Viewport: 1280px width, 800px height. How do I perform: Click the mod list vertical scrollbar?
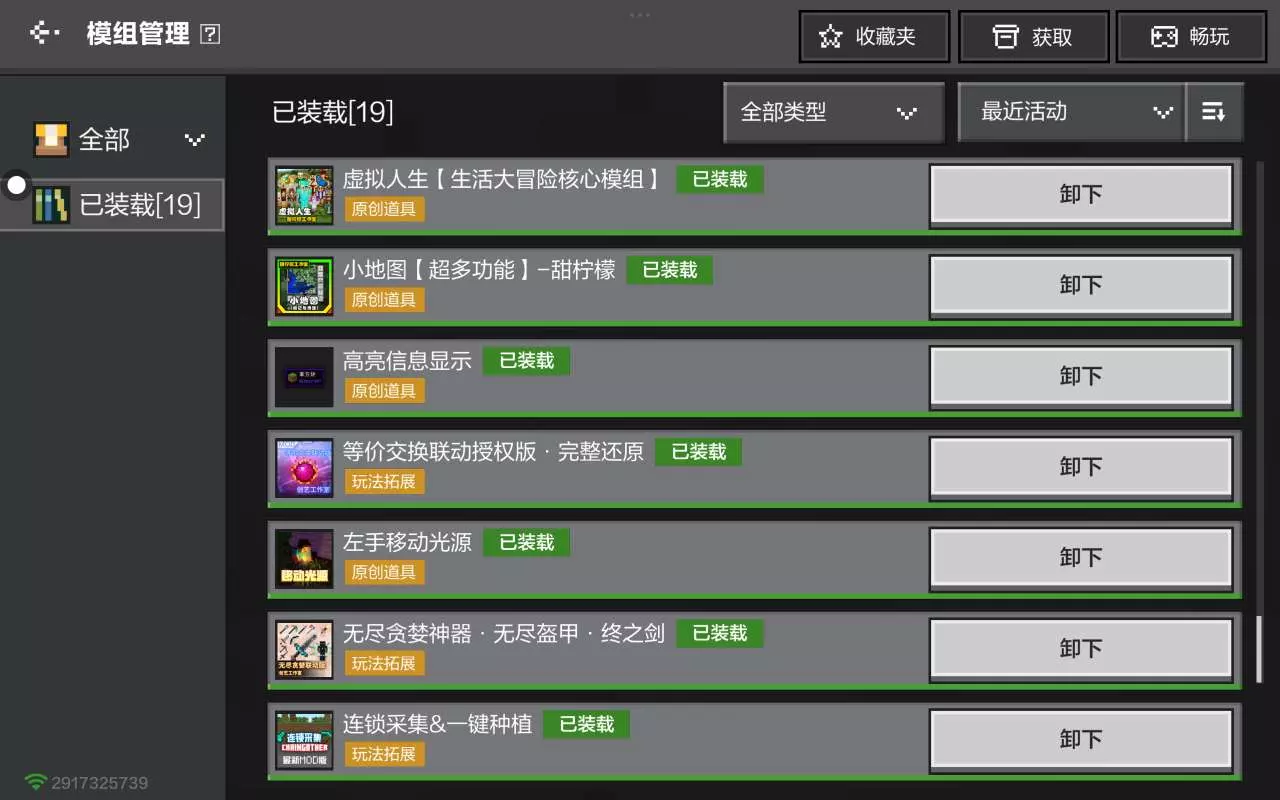(x=1259, y=648)
